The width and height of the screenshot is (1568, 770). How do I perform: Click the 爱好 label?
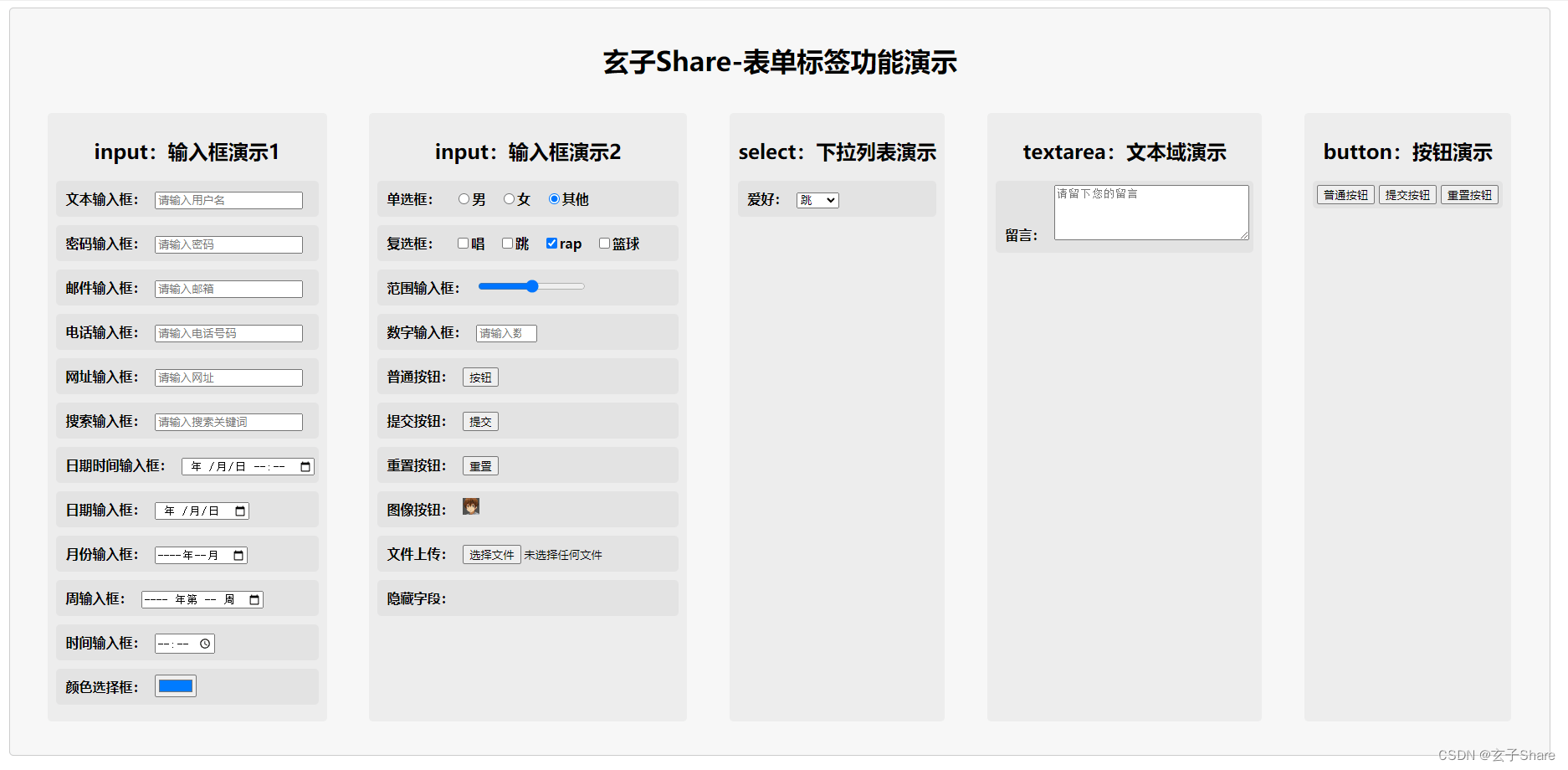point(764,199)
